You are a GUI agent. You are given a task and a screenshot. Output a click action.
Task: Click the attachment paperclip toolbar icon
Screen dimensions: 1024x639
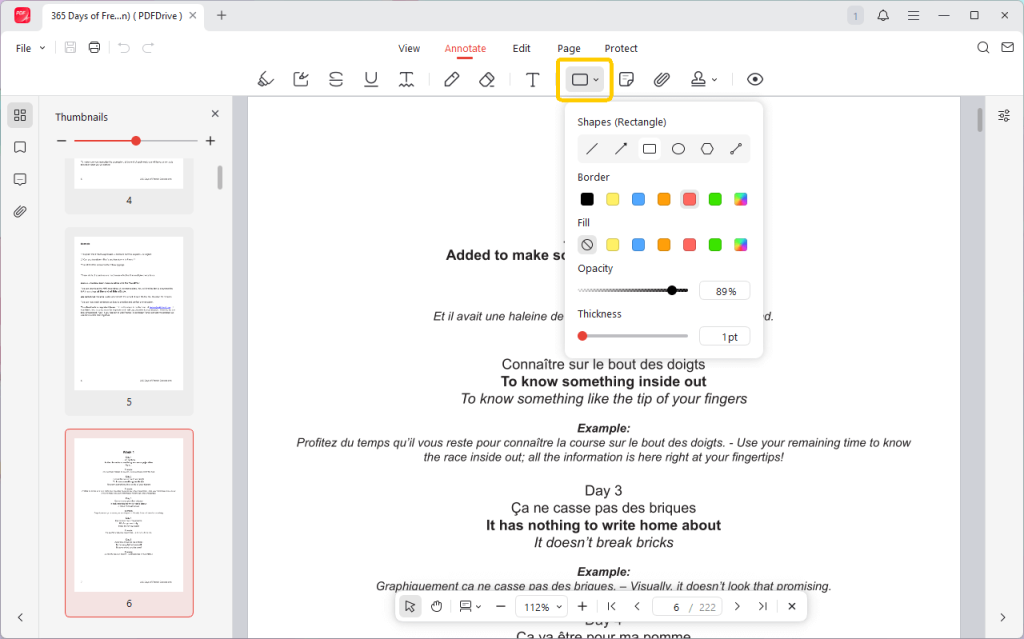coord(661,79)
